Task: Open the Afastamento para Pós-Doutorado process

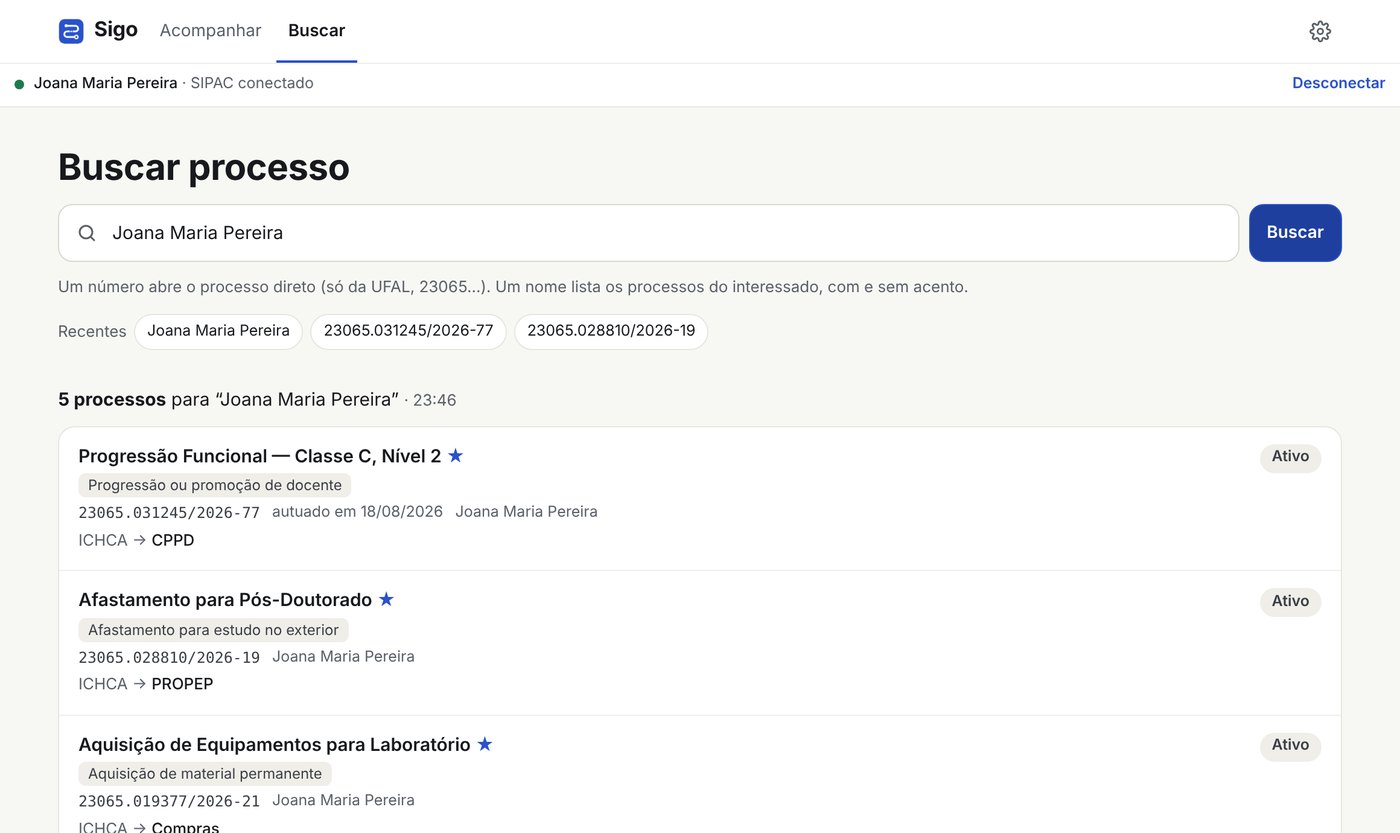Action: coord(225,600)
